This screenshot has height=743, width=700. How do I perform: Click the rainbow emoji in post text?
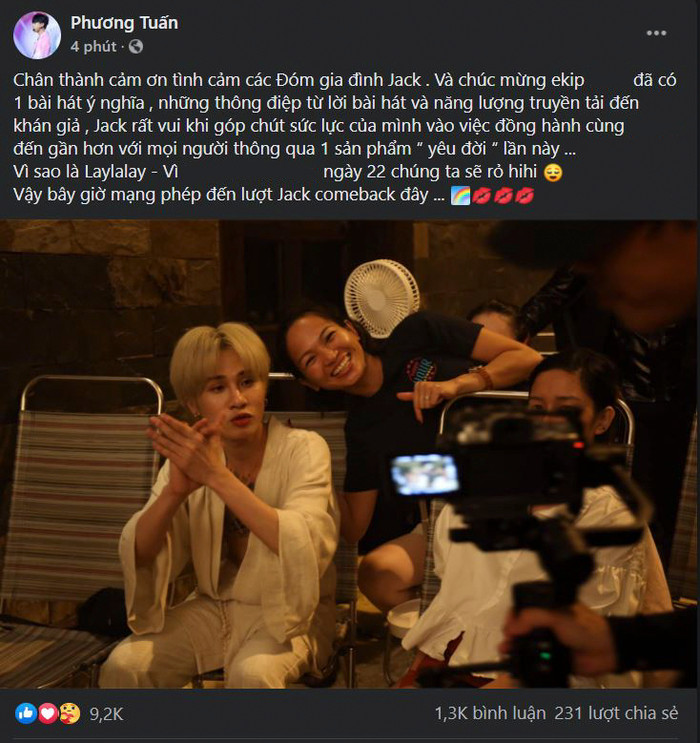(460, 194)
